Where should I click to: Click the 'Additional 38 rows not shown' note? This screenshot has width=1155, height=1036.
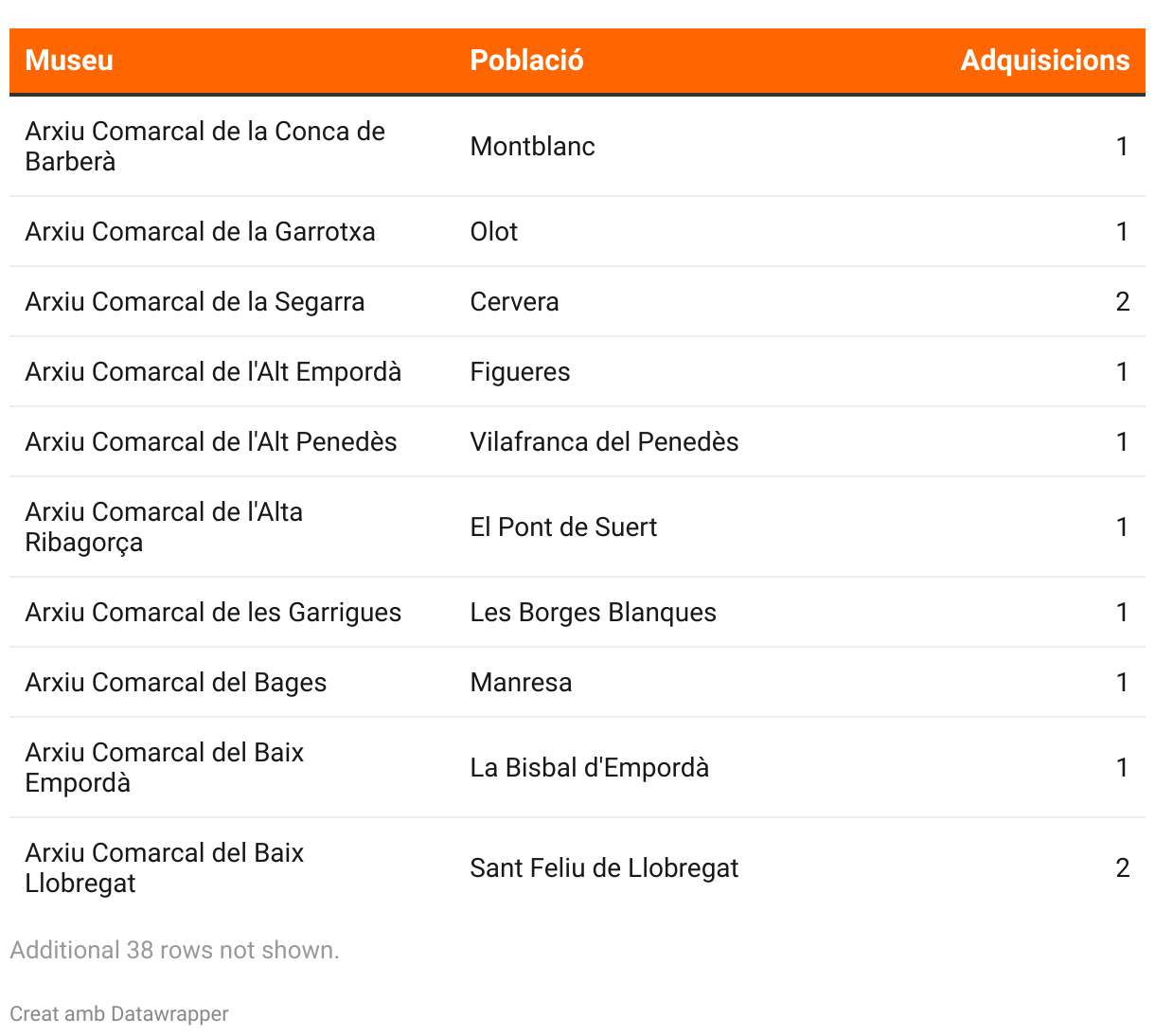[x=174, y=950]
